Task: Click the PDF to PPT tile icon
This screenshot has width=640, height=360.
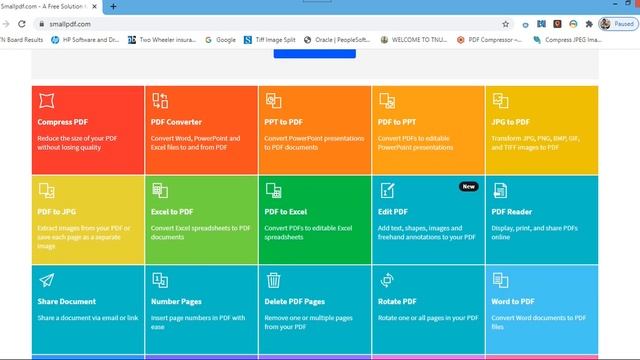Action: [387, 100]
